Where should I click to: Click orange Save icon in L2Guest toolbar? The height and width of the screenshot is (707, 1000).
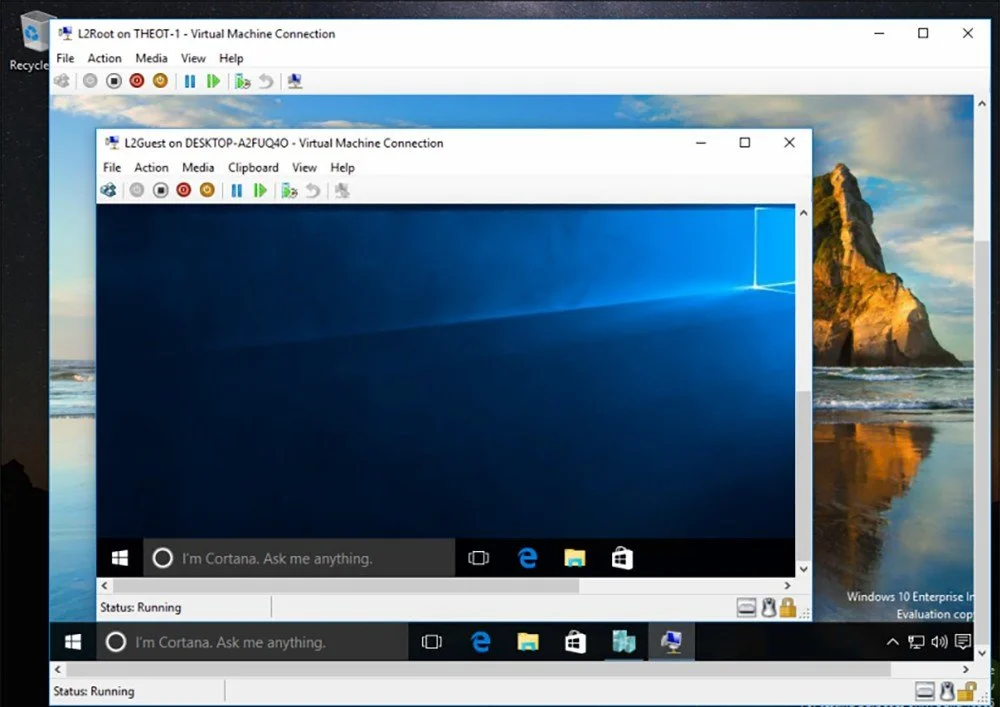click(x=207, y=190)
